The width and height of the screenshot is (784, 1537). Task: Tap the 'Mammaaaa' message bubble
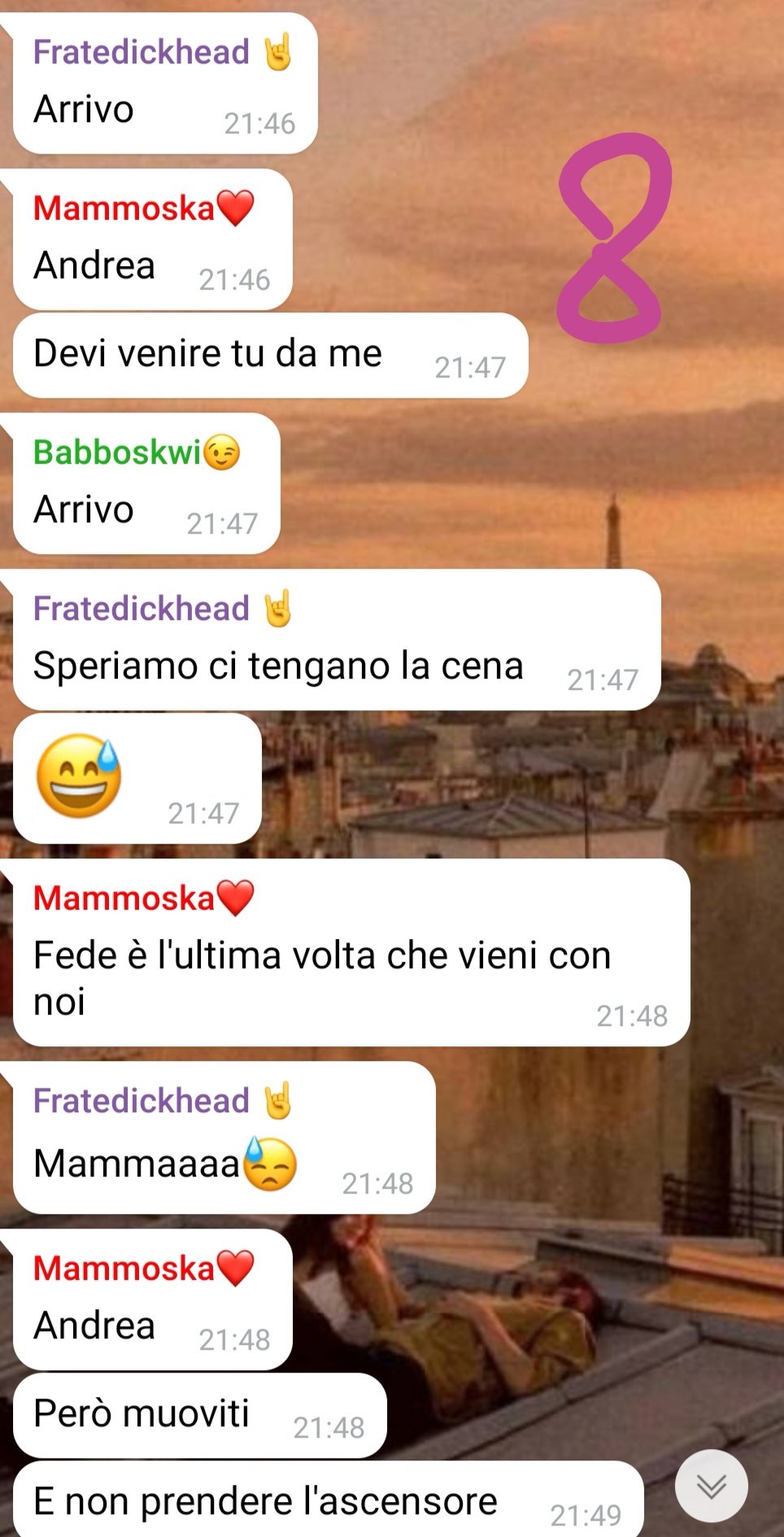[224, 1137]
